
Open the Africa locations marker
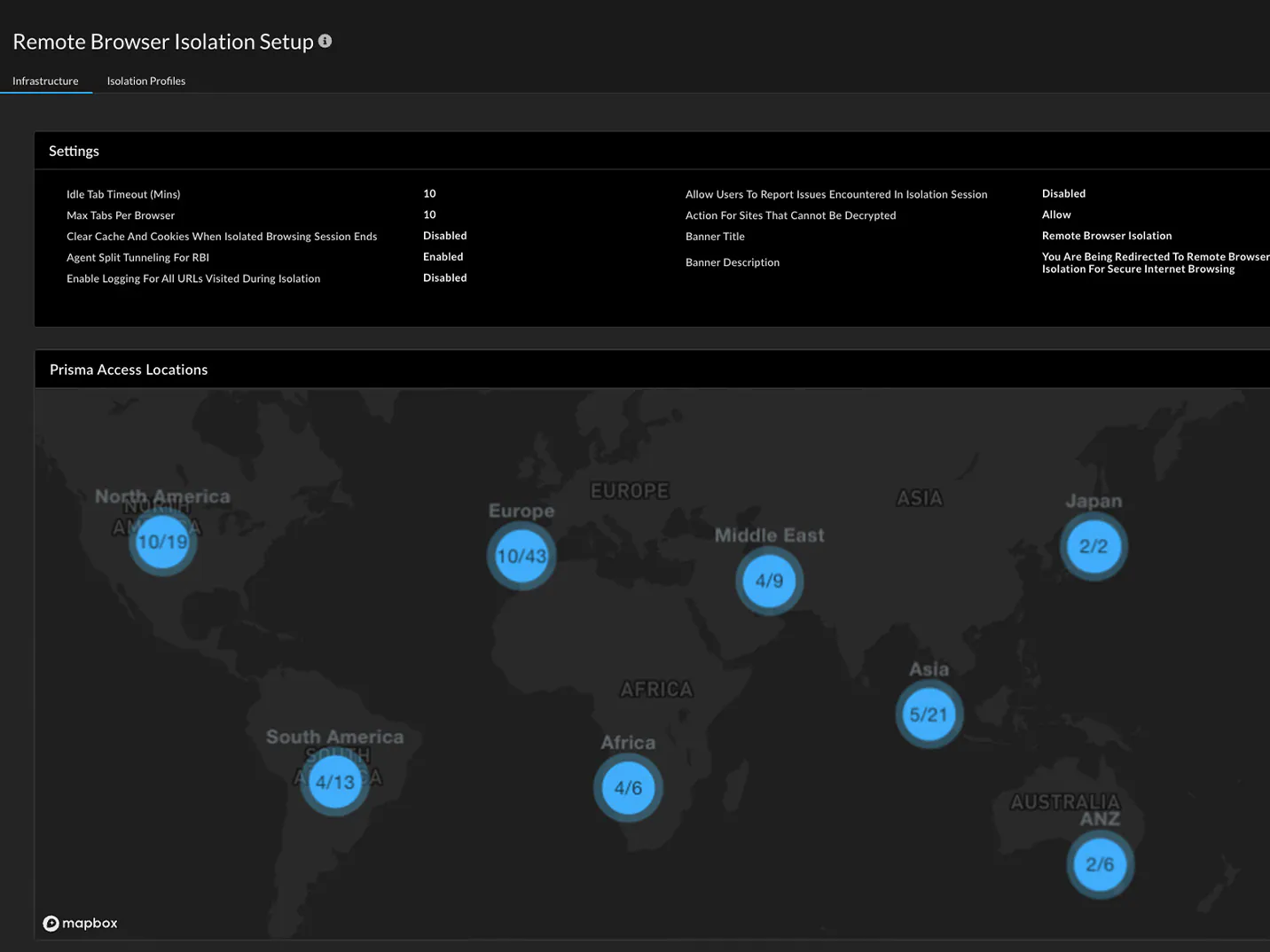pyautogui.click(x=627, y=787)
